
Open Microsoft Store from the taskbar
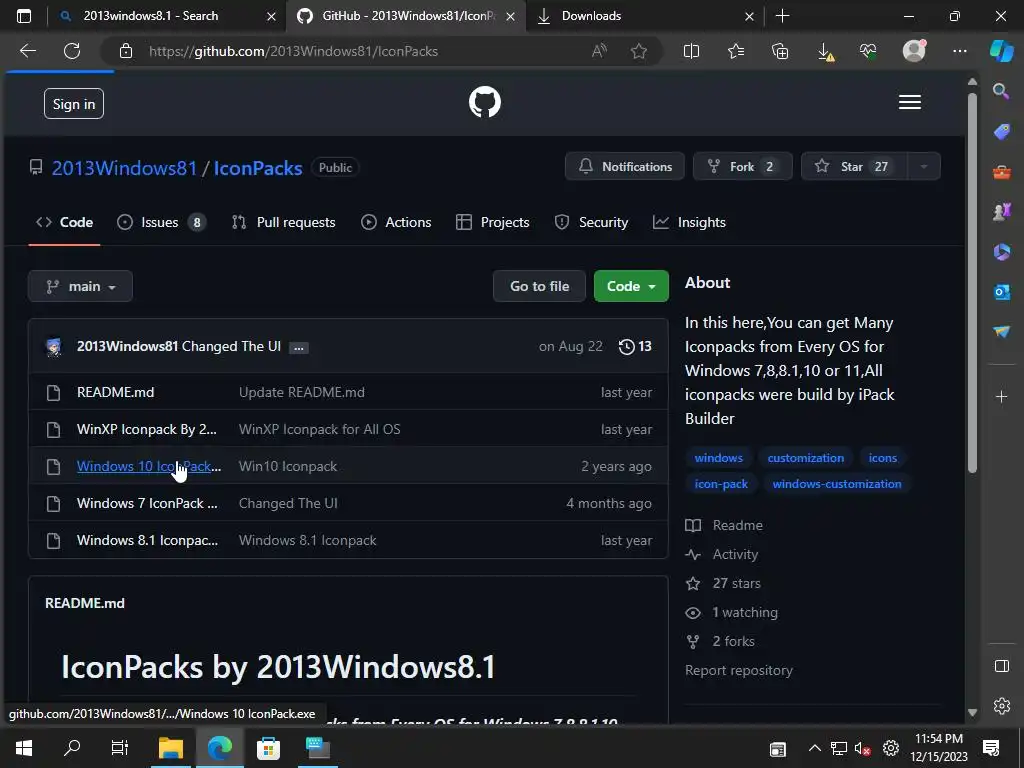(x=268, y=748)
